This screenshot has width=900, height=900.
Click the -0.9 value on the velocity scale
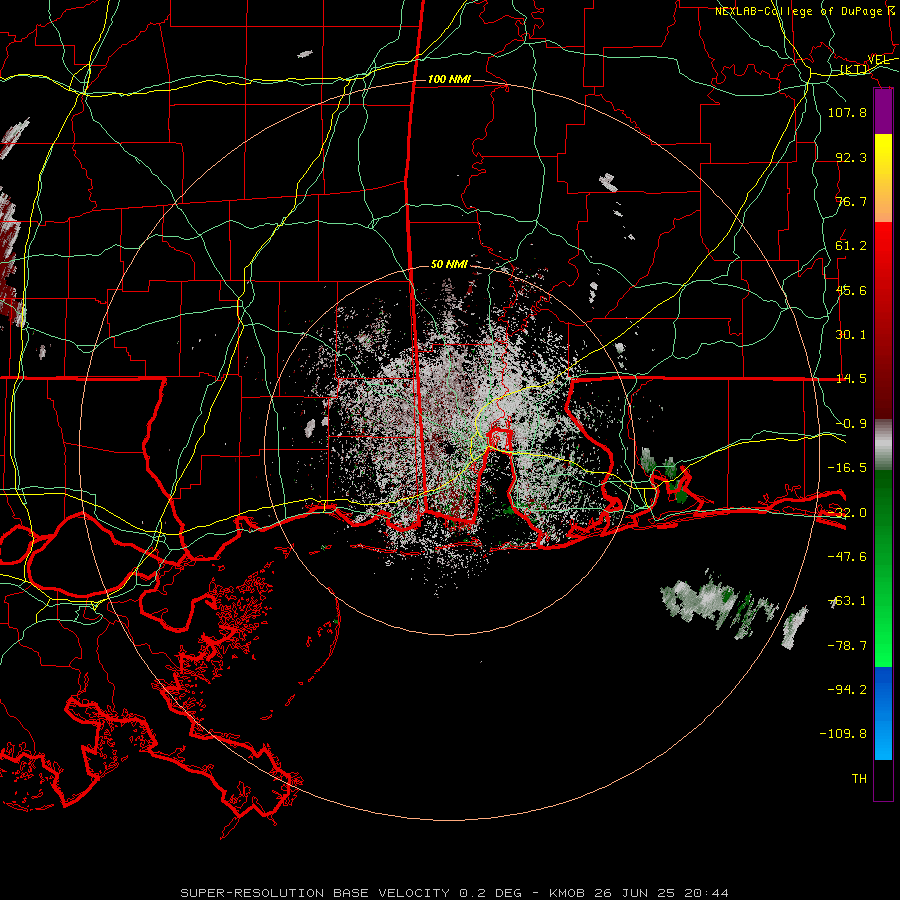(x=851, y=424)
